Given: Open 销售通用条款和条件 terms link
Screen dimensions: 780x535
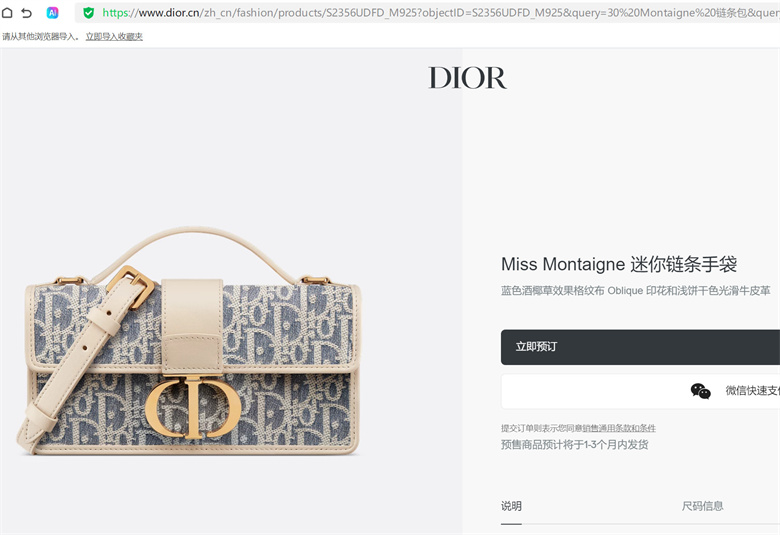Looking at the screenshot, I should 619,428.
